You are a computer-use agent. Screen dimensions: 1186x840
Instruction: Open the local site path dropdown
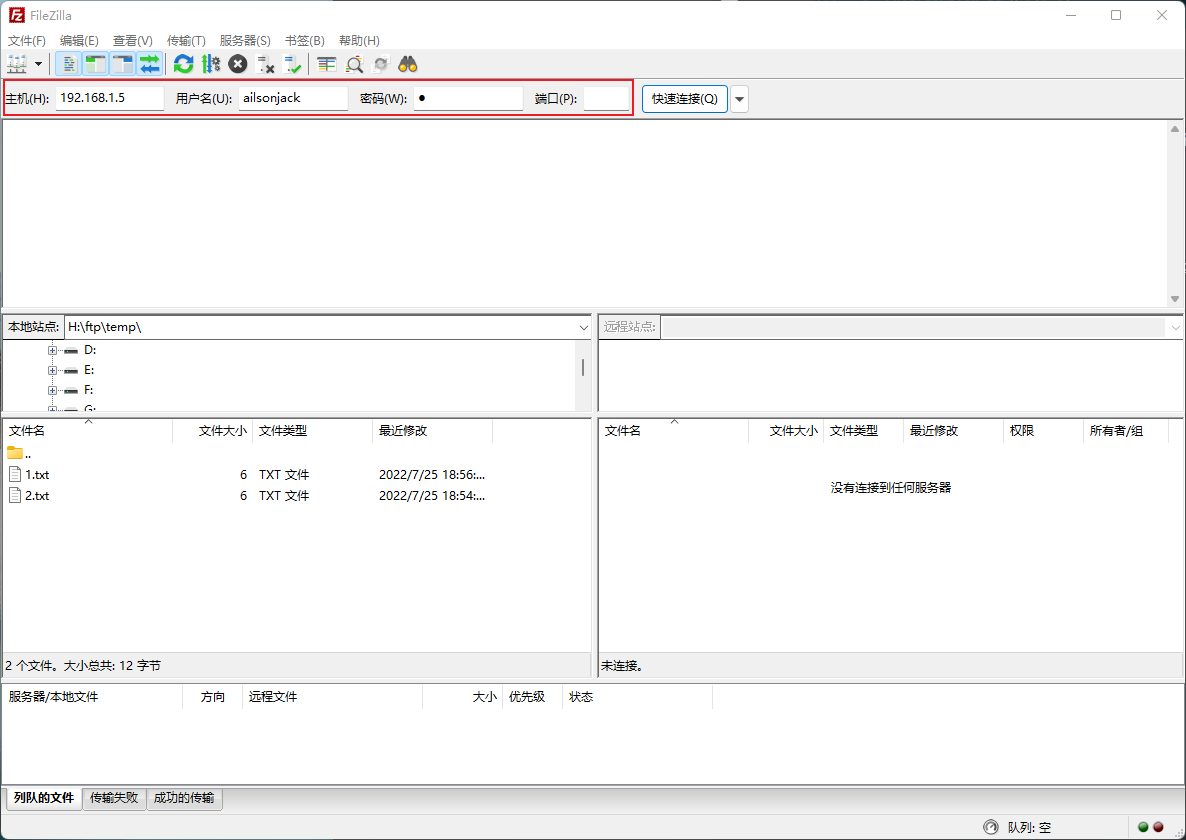(x=584, y=327)
